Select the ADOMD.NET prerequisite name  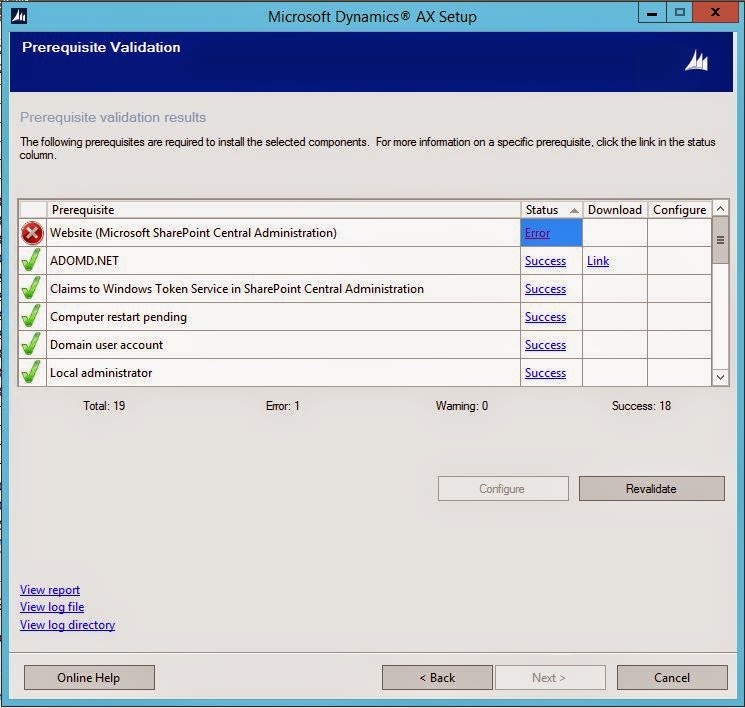tap(85, 261)
